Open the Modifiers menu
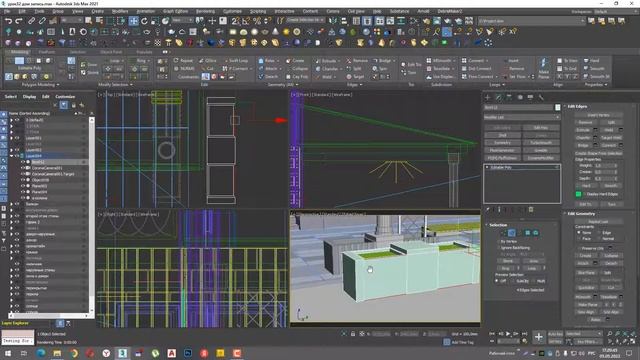Viewport: 640px width, 360px height. pos(120,11)
